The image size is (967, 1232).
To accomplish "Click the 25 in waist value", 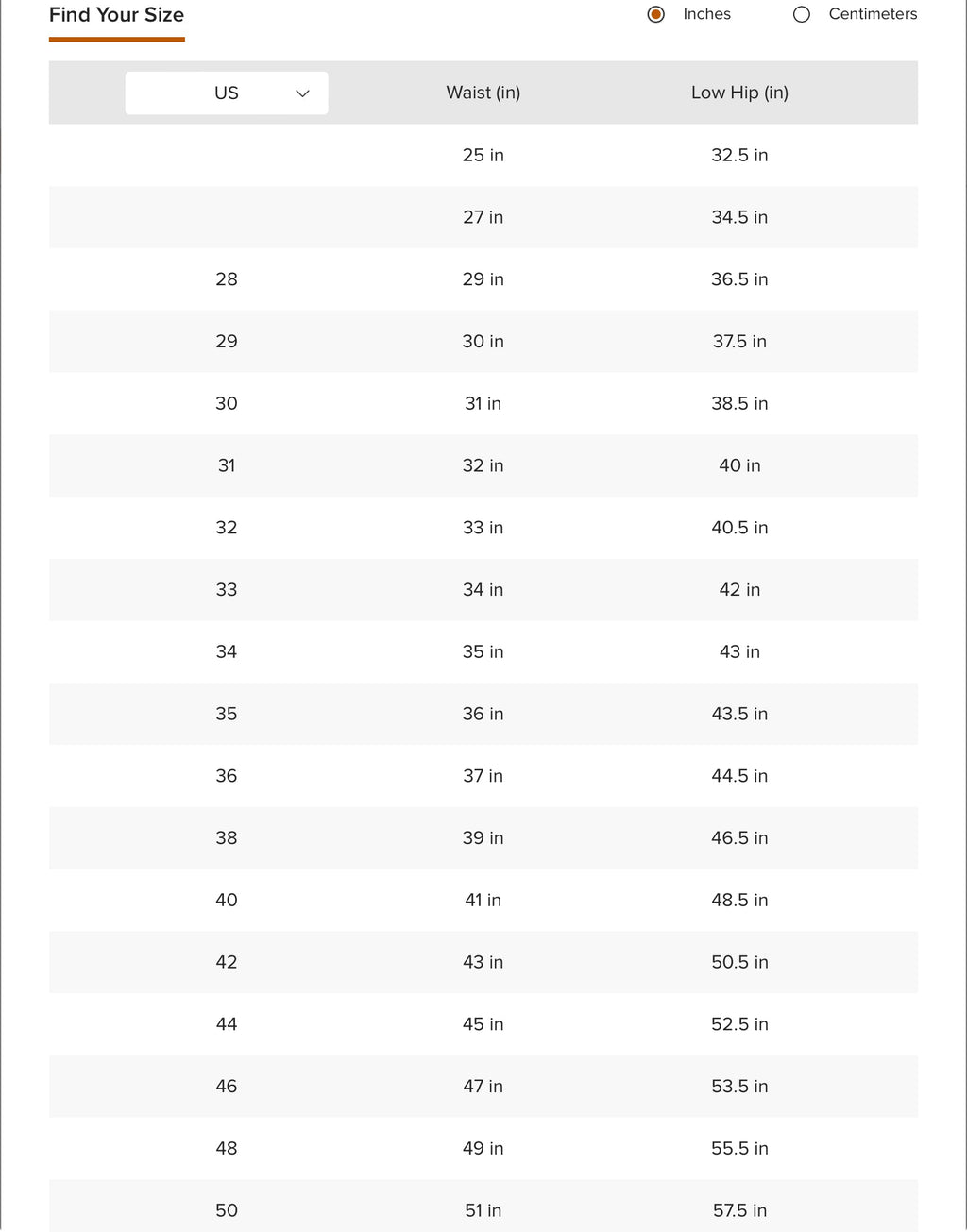I will pos(483,155).
